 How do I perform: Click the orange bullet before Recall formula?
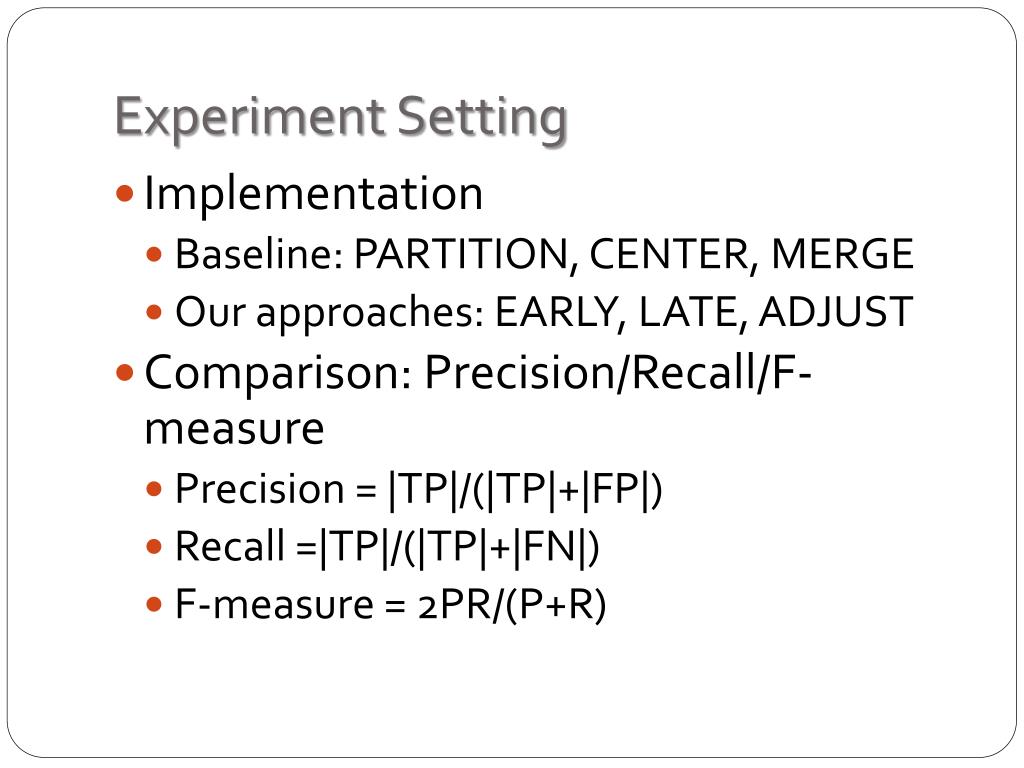[x=154, y=546]
